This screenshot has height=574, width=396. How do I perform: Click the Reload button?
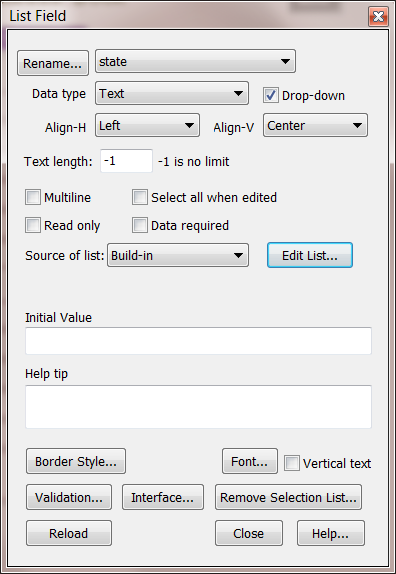pos(69,533)
